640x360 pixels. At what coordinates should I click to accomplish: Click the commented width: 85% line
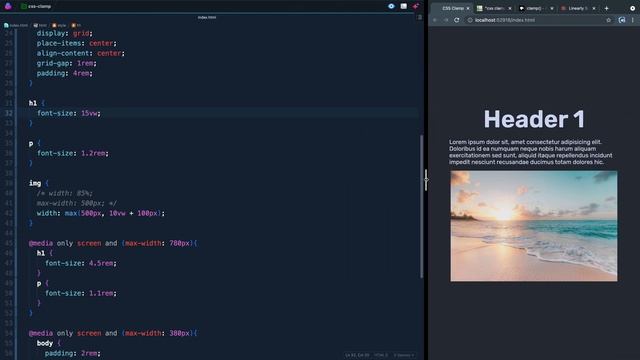(x=64, y=193)
